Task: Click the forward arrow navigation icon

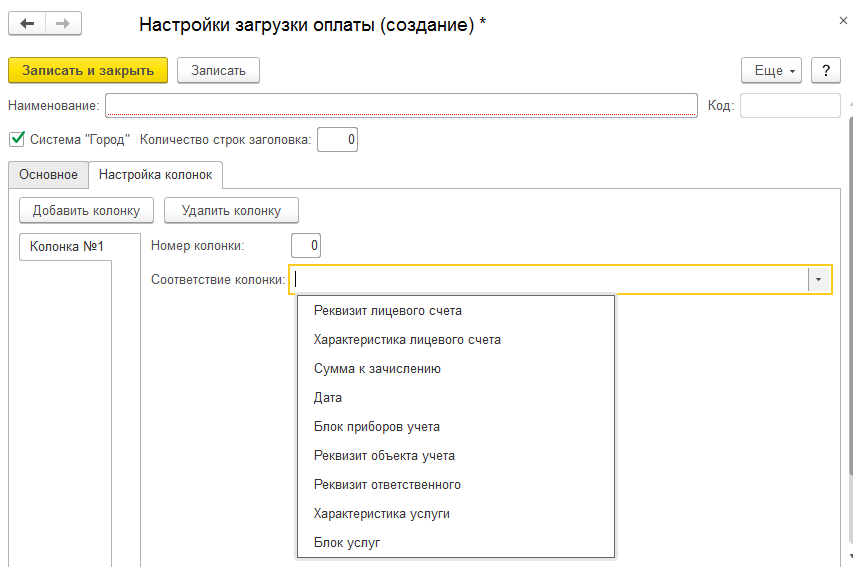Action: click(x=63, y=23)
